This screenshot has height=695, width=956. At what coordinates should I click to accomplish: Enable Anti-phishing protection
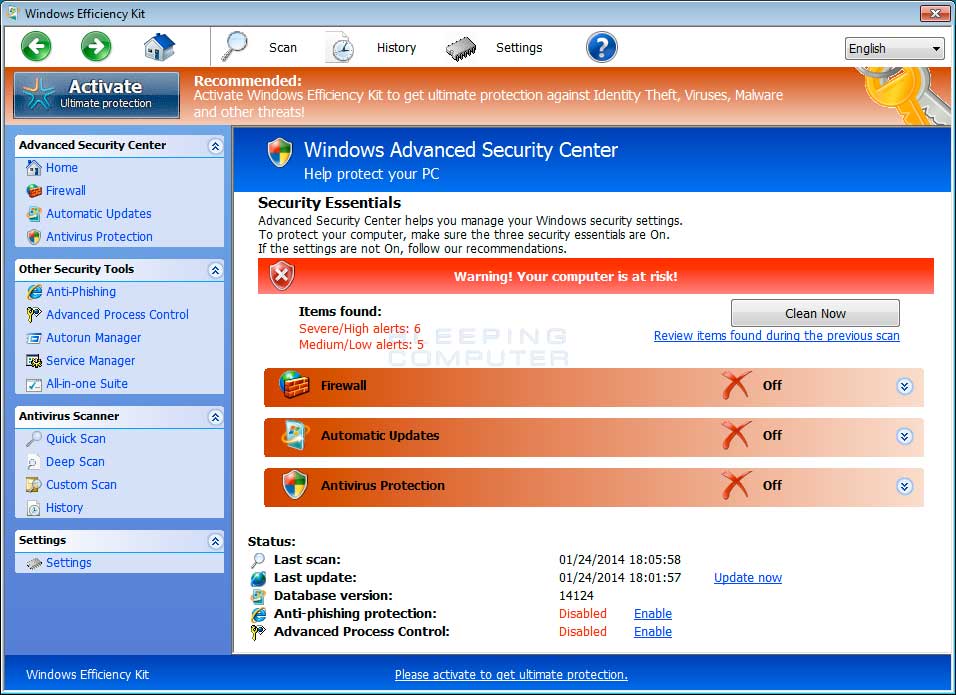coord(652,613)
